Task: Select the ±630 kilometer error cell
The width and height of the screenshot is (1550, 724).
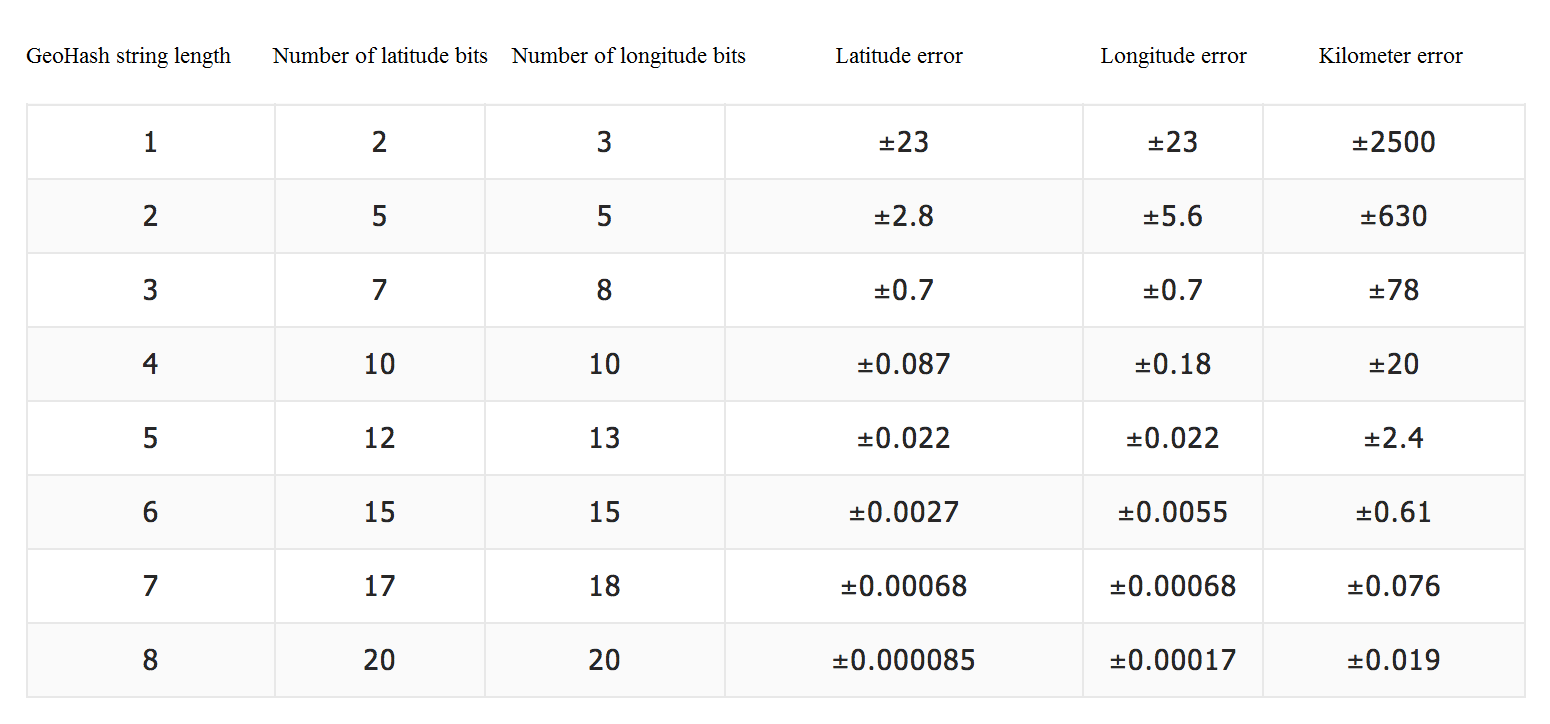Action: (1393, 216)
